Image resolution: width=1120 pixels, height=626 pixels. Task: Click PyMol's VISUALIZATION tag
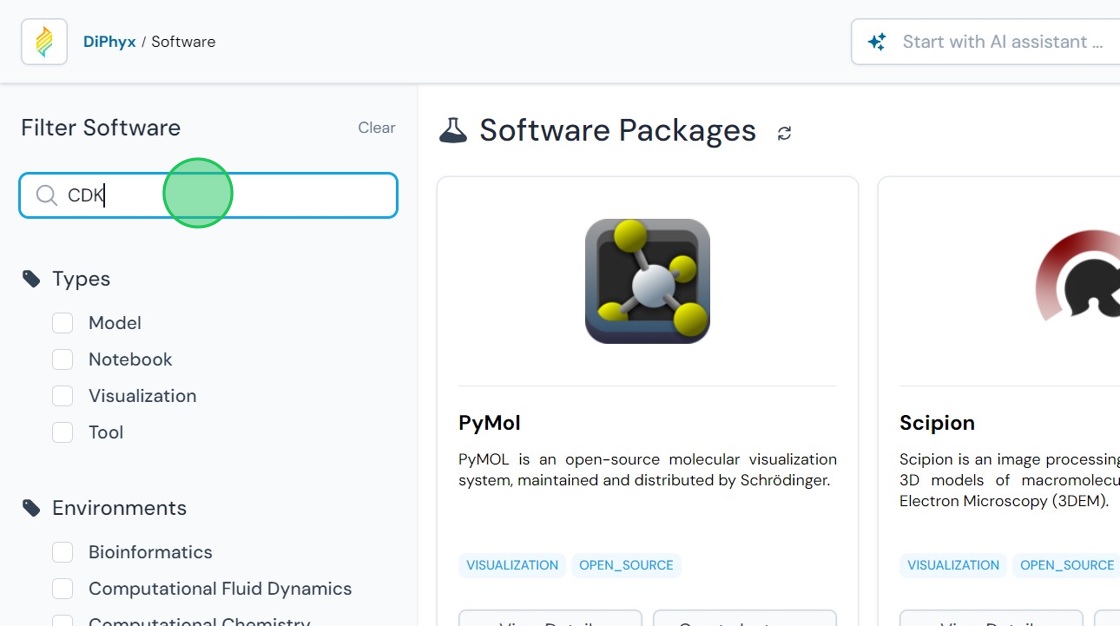[512, 565]
